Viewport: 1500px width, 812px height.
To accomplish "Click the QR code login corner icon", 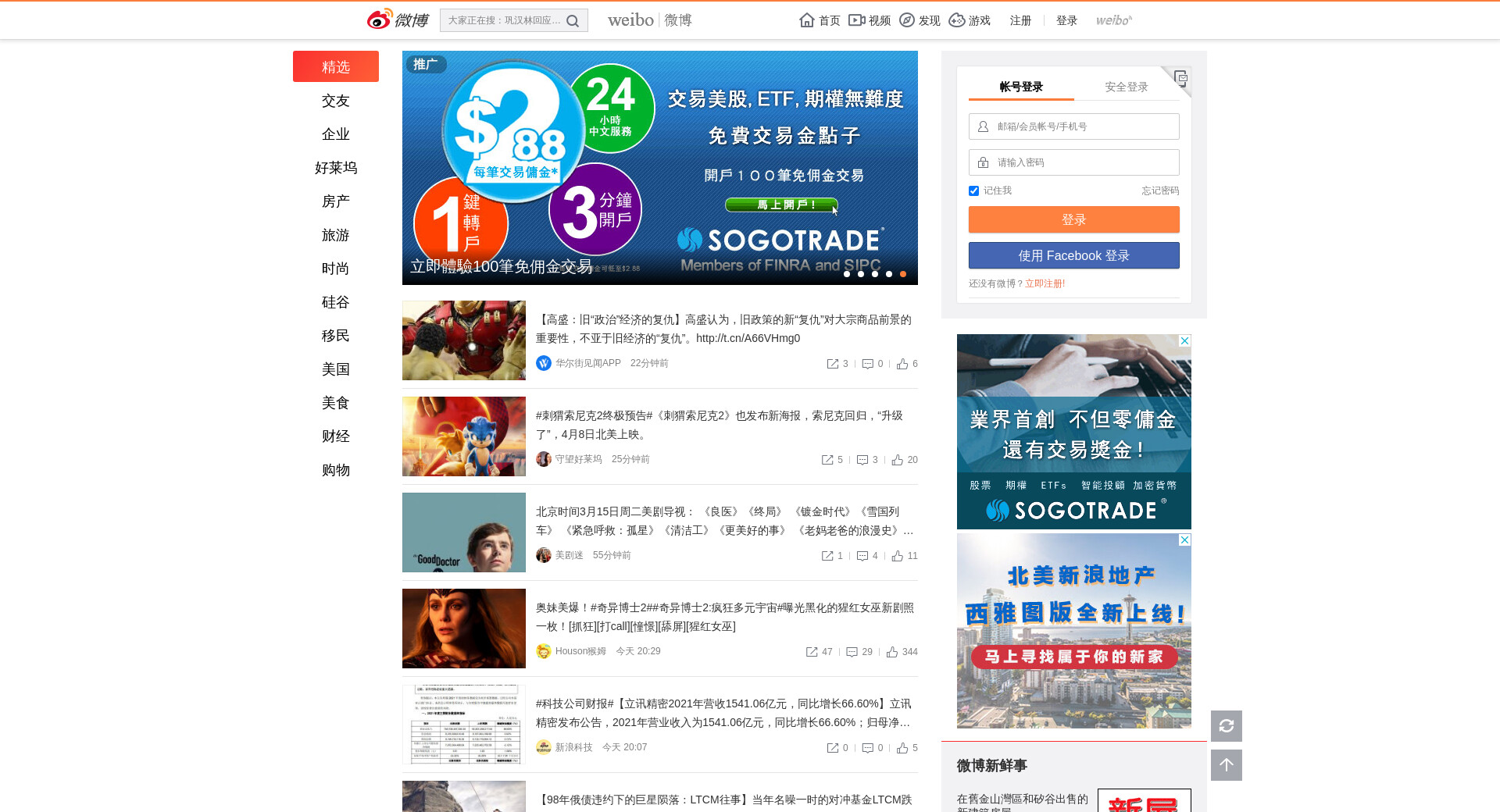I will pos(1180,78).
